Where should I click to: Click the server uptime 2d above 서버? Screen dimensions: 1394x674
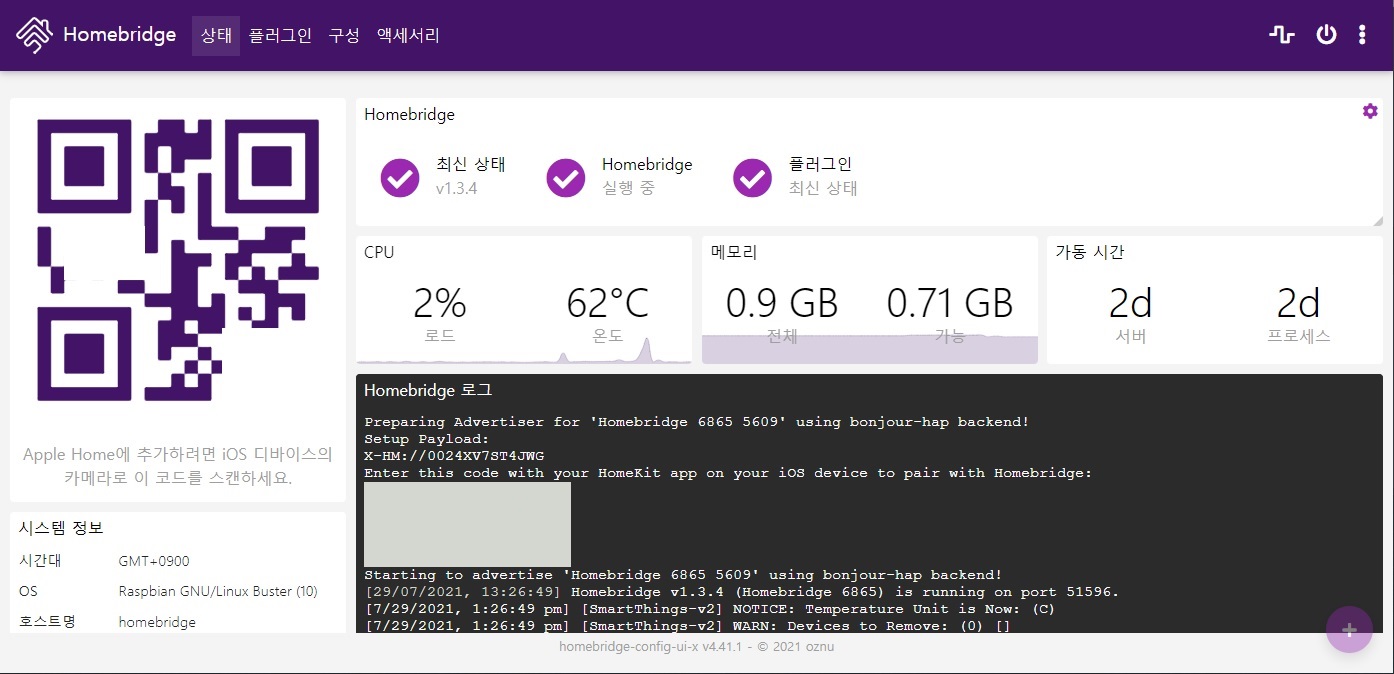tap(1131, 303)
